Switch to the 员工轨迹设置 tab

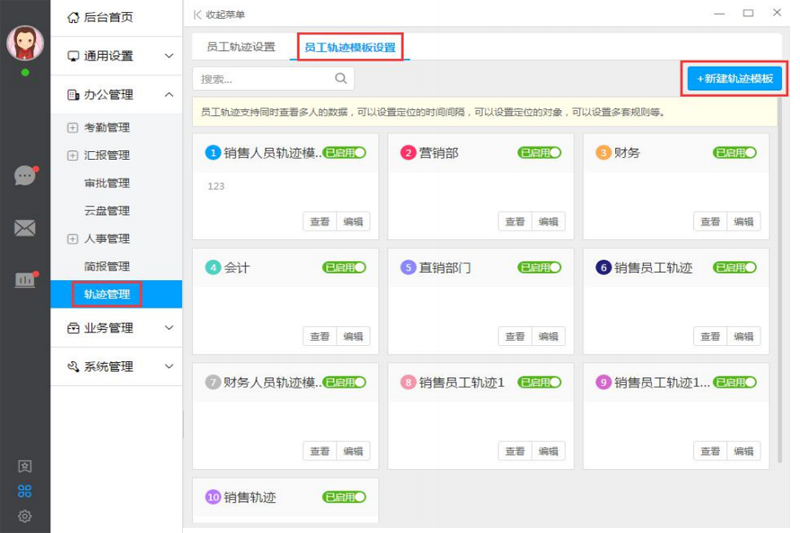click(x=241, y=47)
